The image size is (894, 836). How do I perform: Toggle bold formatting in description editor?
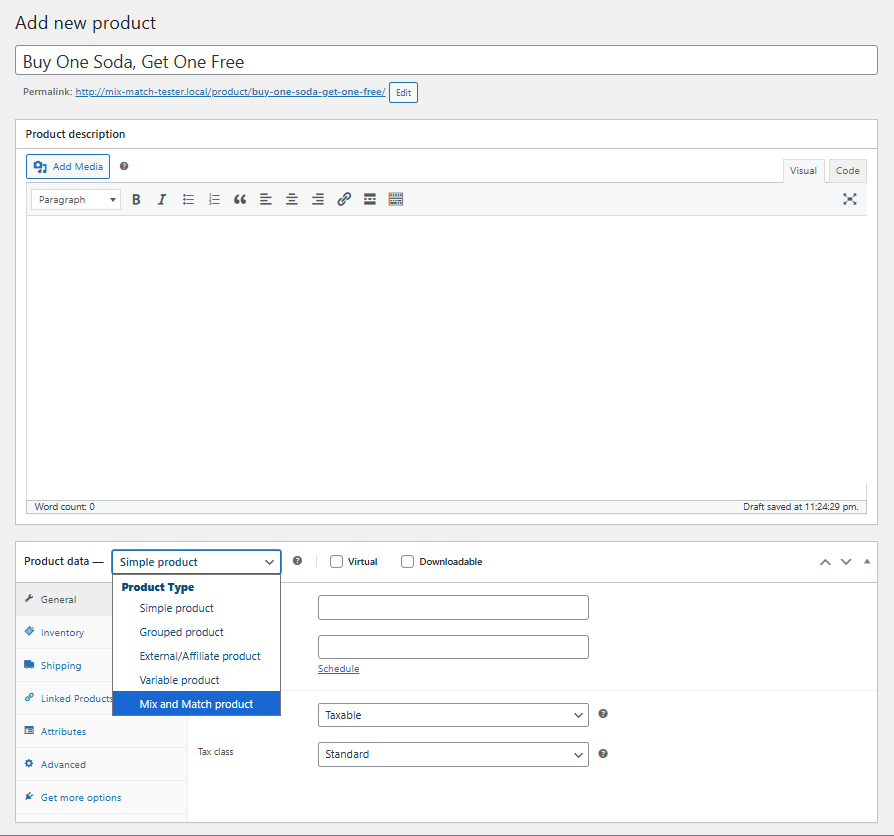coord(136,200)
